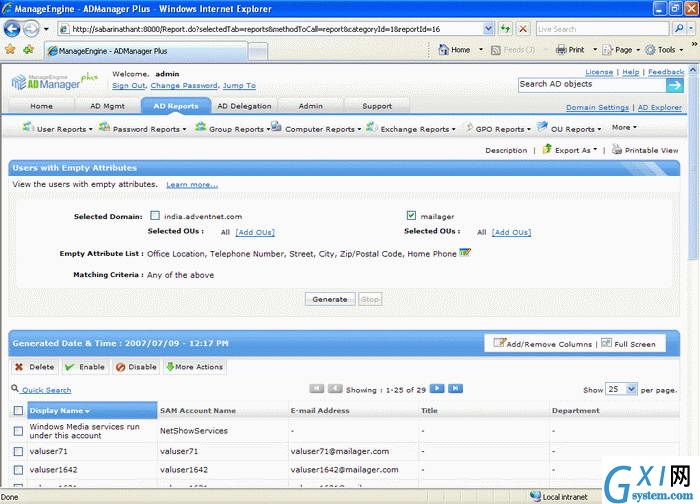Click the Disable users button

(136, 367)
